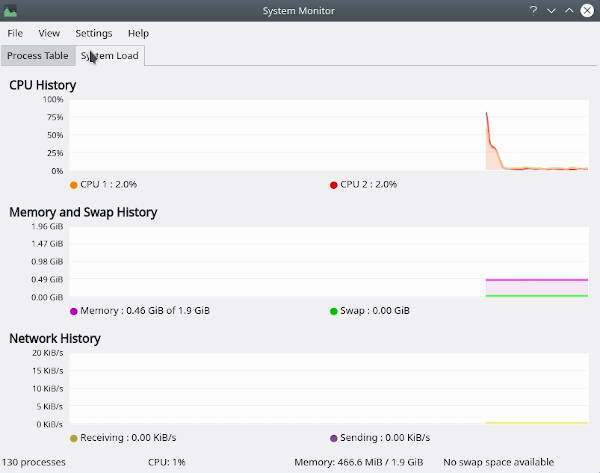Click the 100% CPU axis label

53,99
